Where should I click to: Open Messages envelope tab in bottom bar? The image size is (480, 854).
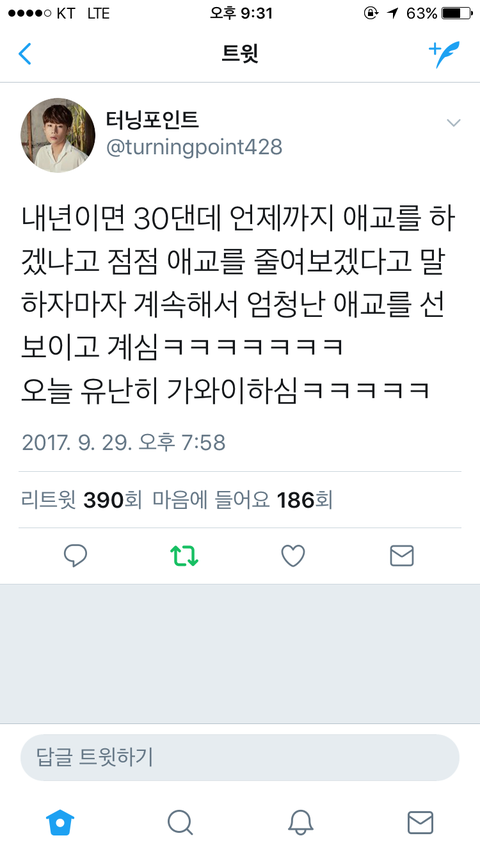(420, 822)
